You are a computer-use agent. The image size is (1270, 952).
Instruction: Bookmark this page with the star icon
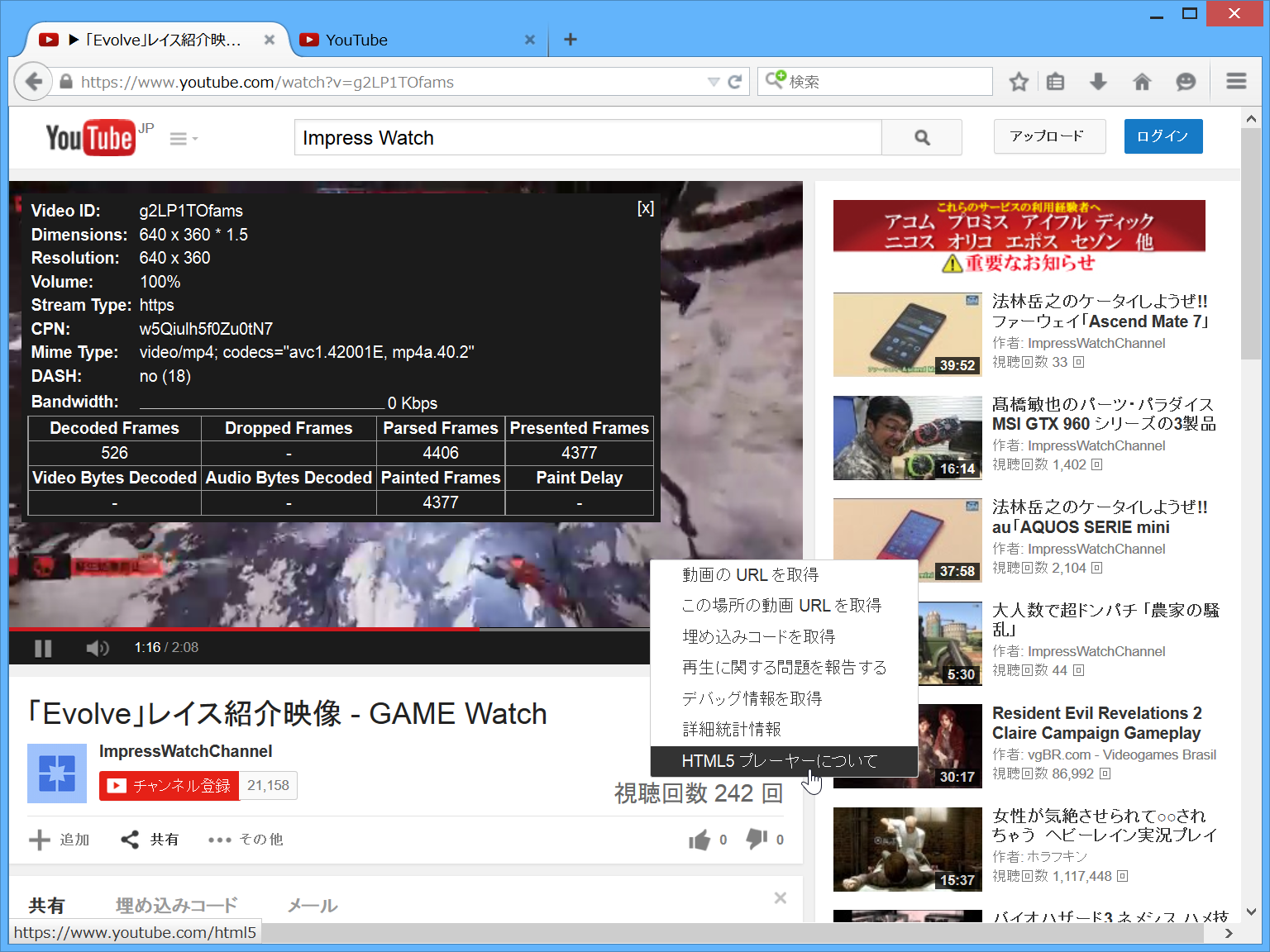point(1018,81)
